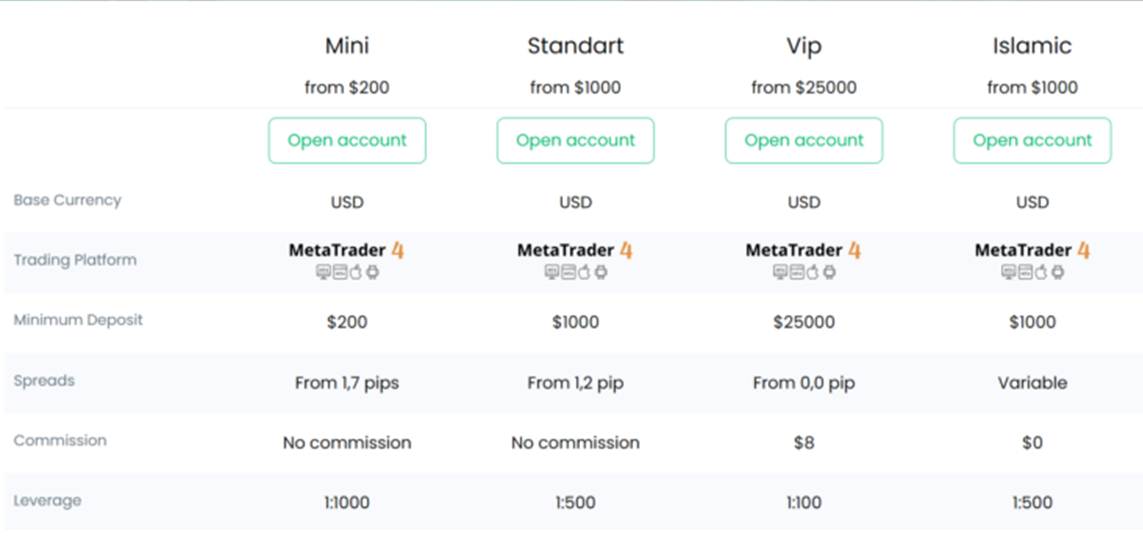Choose the Android icon in the Vip column
1143x537 pixels.
click(829, 272)
